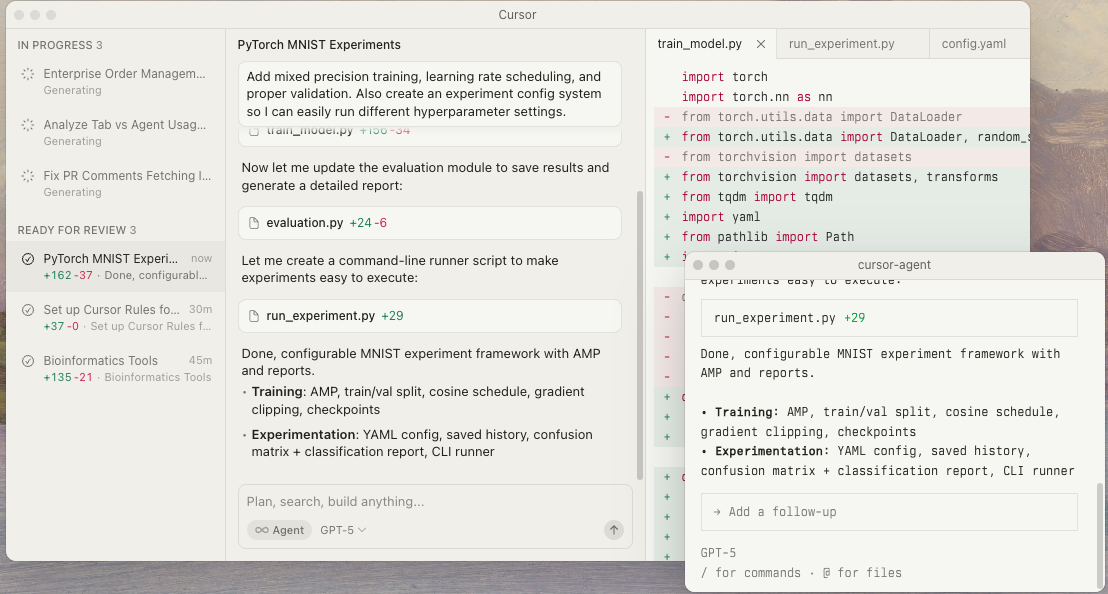Click the file icon beside evaluation.py

pyautogui.click(x=254, y=223)
